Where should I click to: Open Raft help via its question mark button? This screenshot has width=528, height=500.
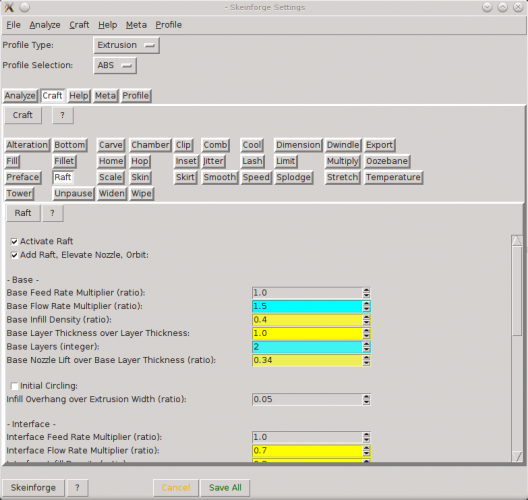pos(53,213)
